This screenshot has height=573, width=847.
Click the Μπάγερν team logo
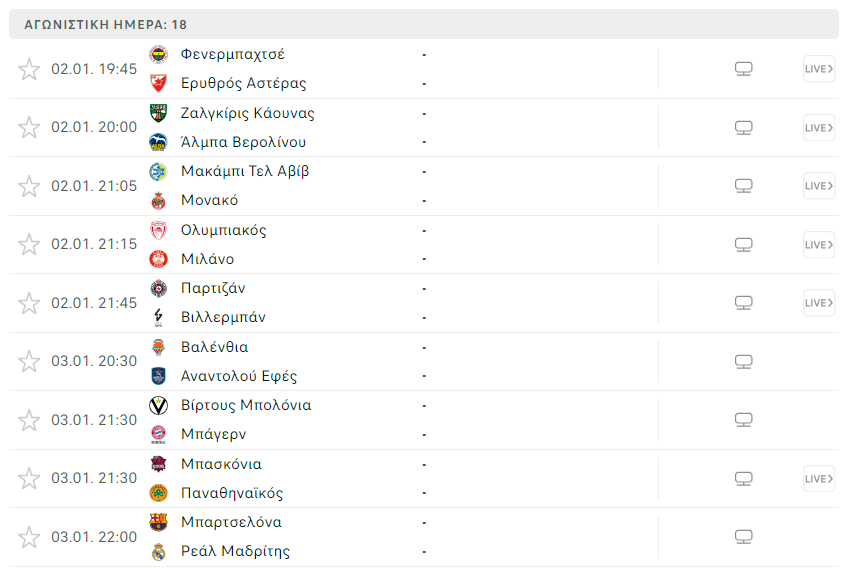coord(158,434)
